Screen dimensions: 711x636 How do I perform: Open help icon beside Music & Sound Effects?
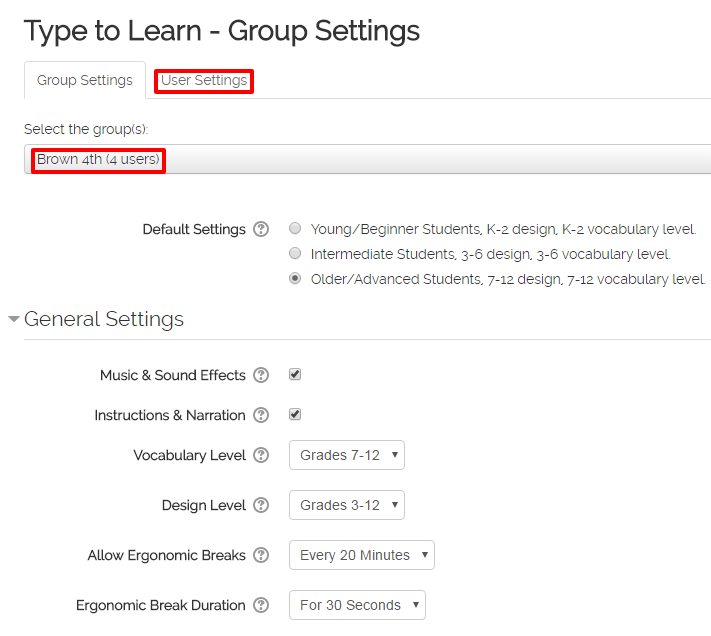pos(261,375)
